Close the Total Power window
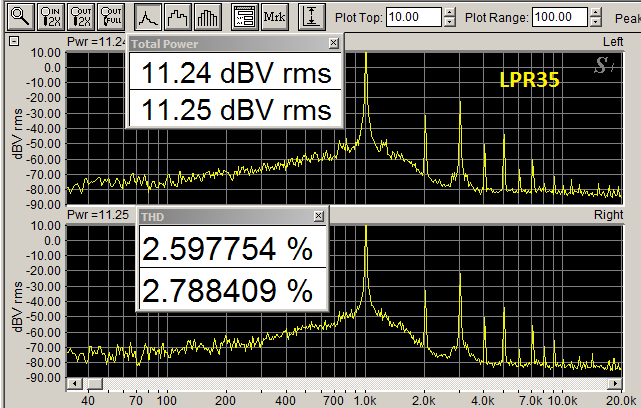The width and height of the screenshot is (641, 408). [334, 43]
